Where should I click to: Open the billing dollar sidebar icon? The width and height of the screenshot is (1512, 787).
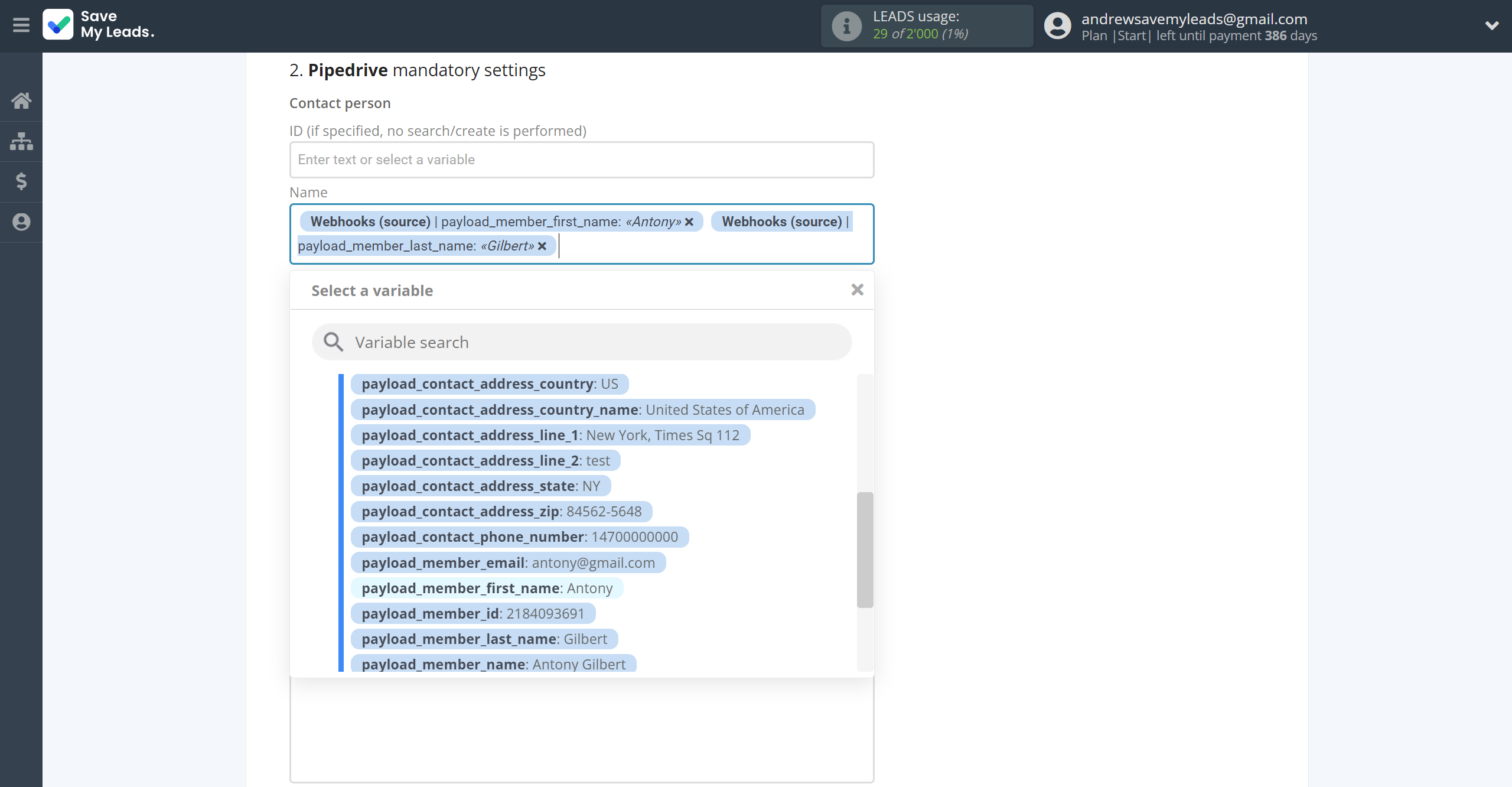coord(21,181)
